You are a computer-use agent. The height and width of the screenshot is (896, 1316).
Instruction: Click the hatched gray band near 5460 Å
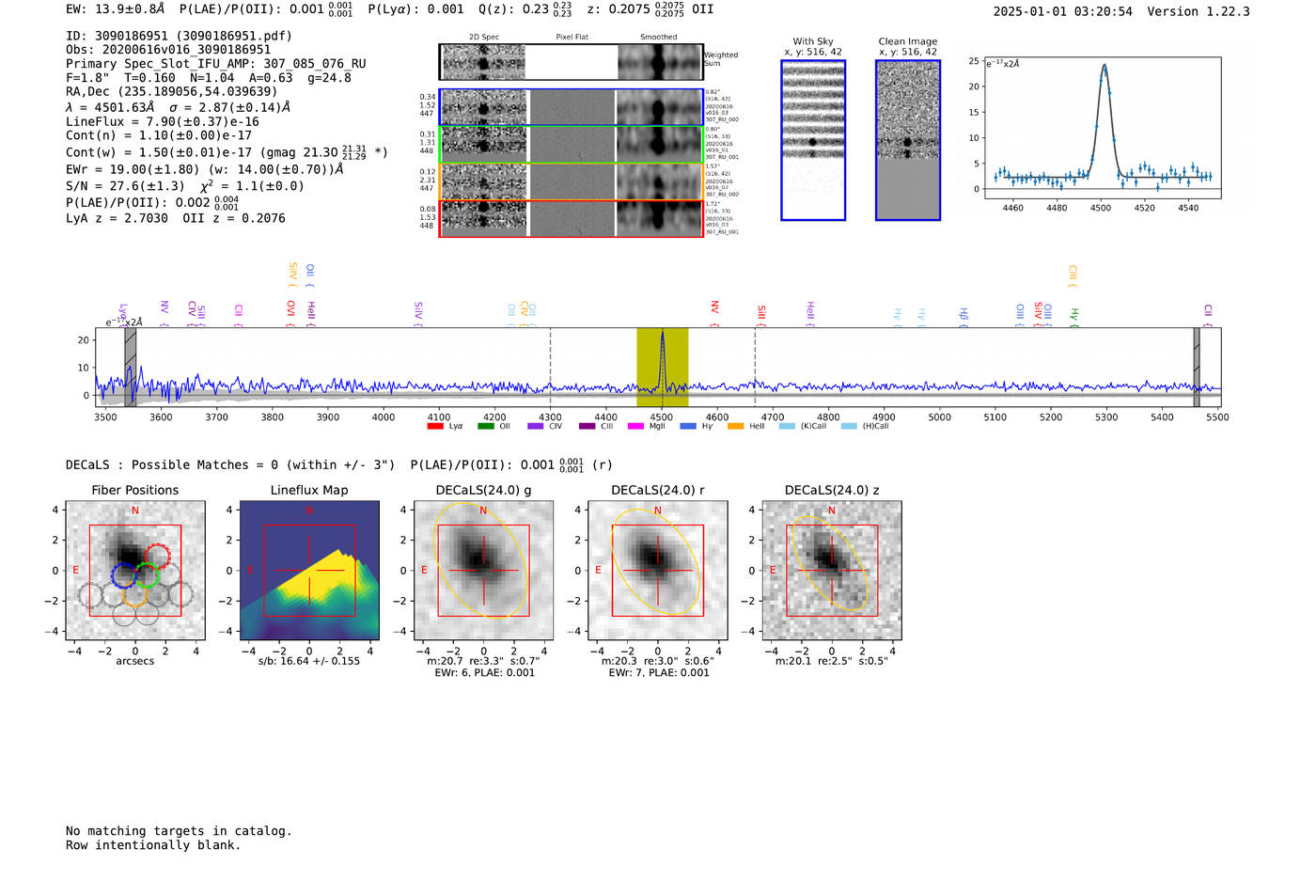click(1197, 368)
